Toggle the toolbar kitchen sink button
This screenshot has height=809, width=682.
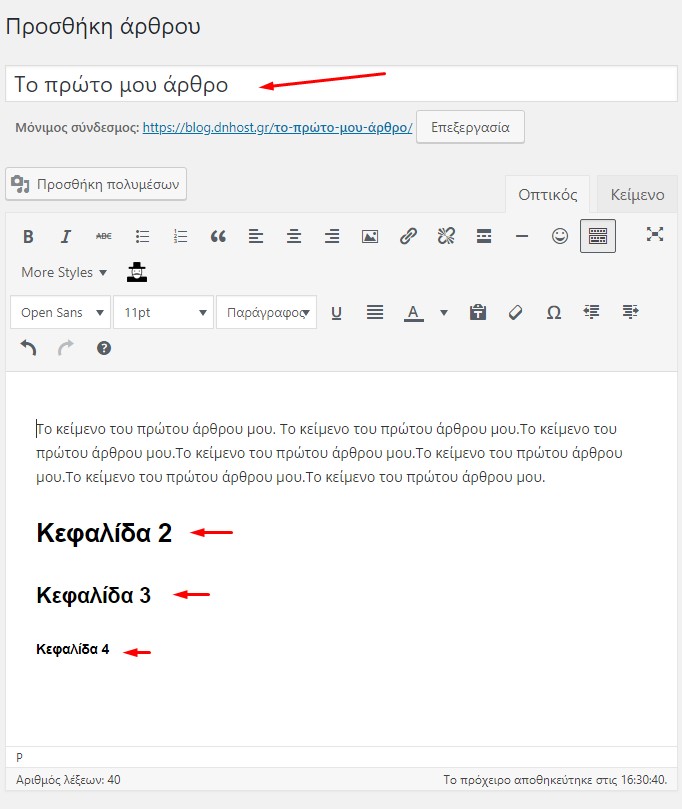tap(598, 237)
